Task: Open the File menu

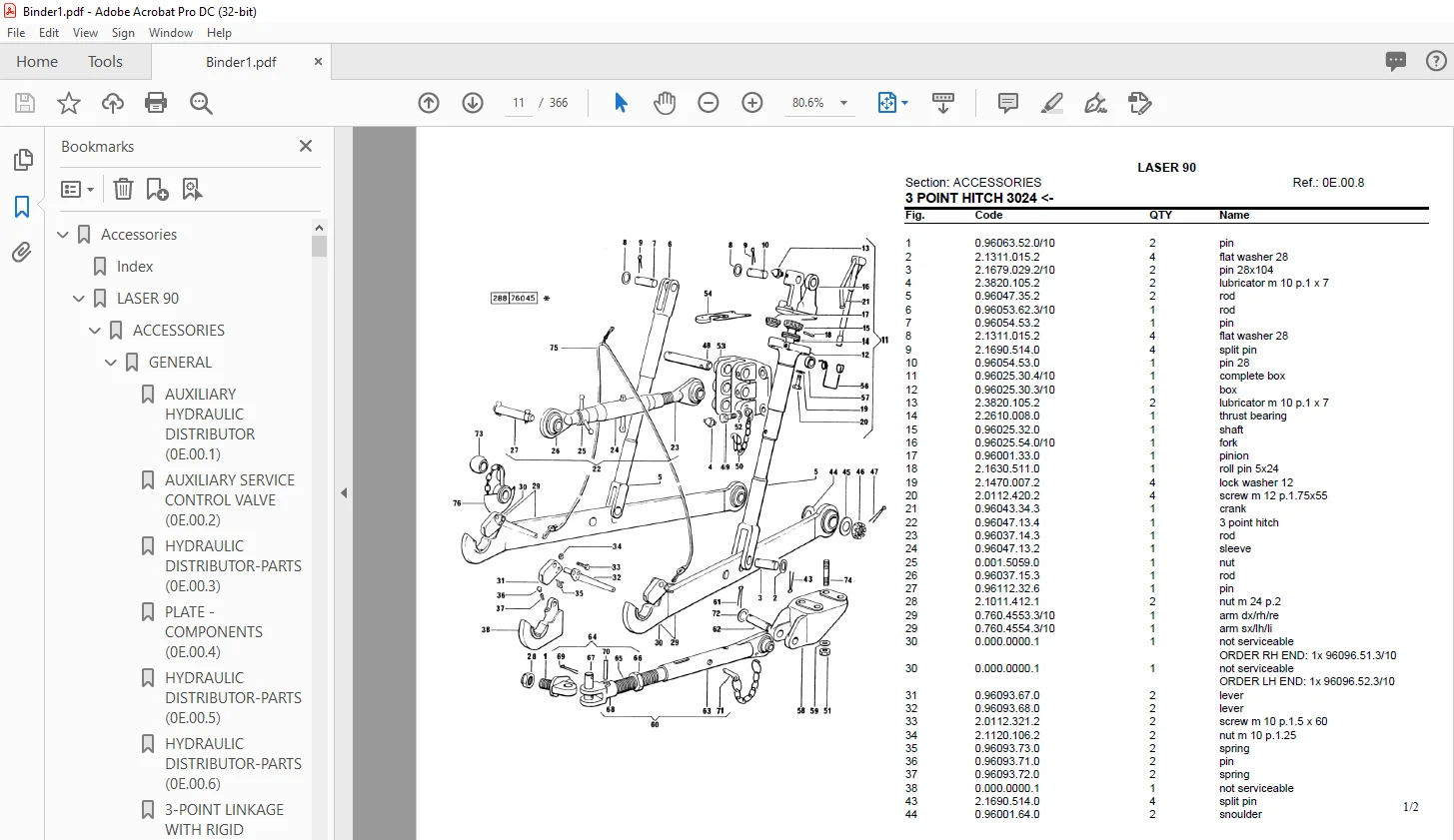Action: (x=16, y=33)
